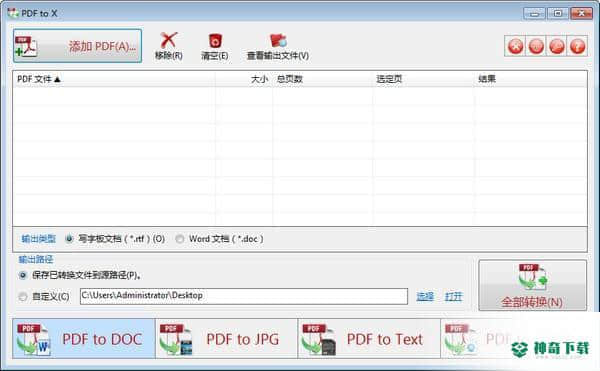Image resolution: width=600 pixels, height=371 pixels.
Task: Switch to the PDF to Text tab
Action: point(369,338)
